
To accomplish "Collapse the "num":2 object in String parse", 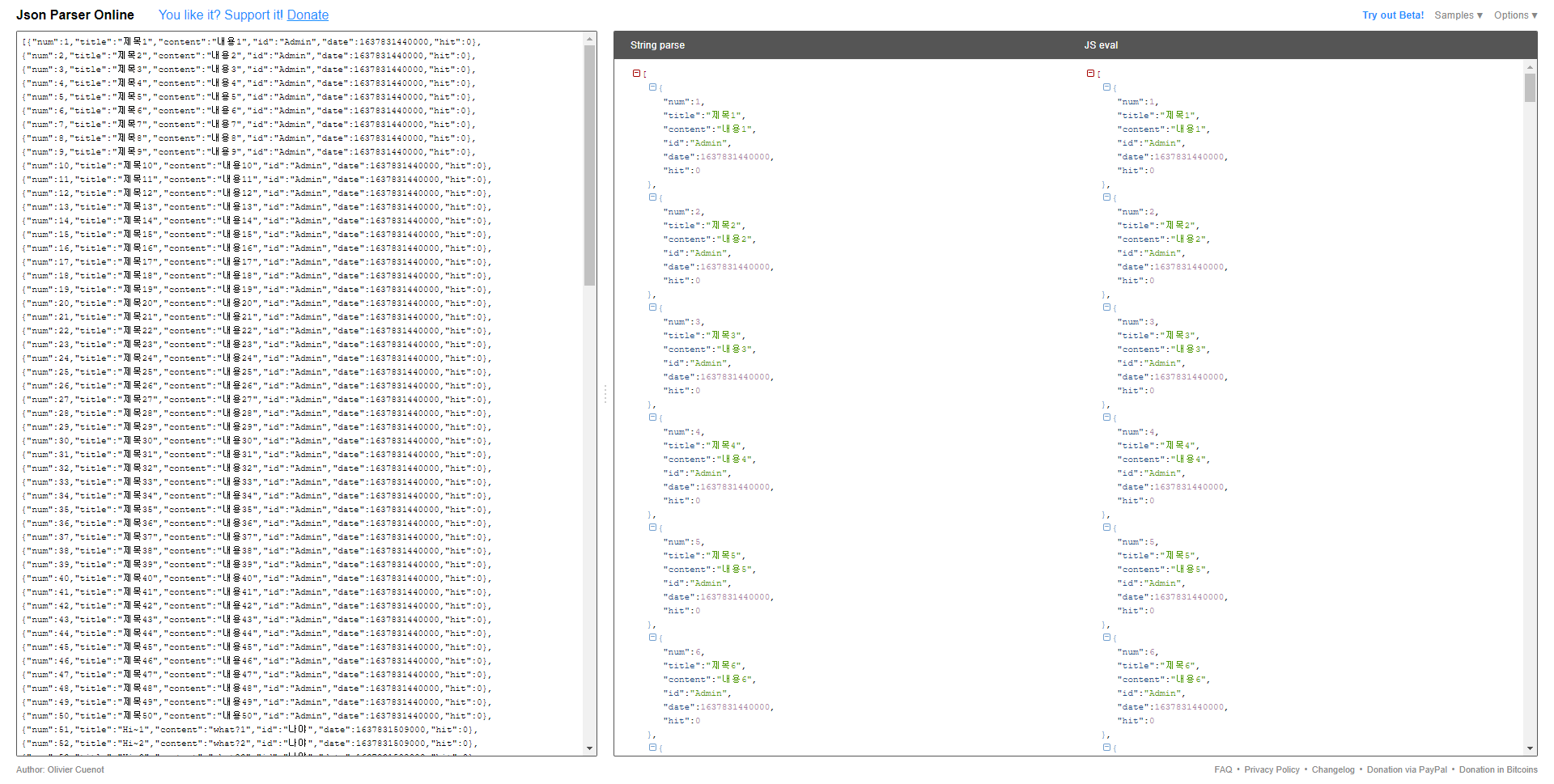I will 652,197.
